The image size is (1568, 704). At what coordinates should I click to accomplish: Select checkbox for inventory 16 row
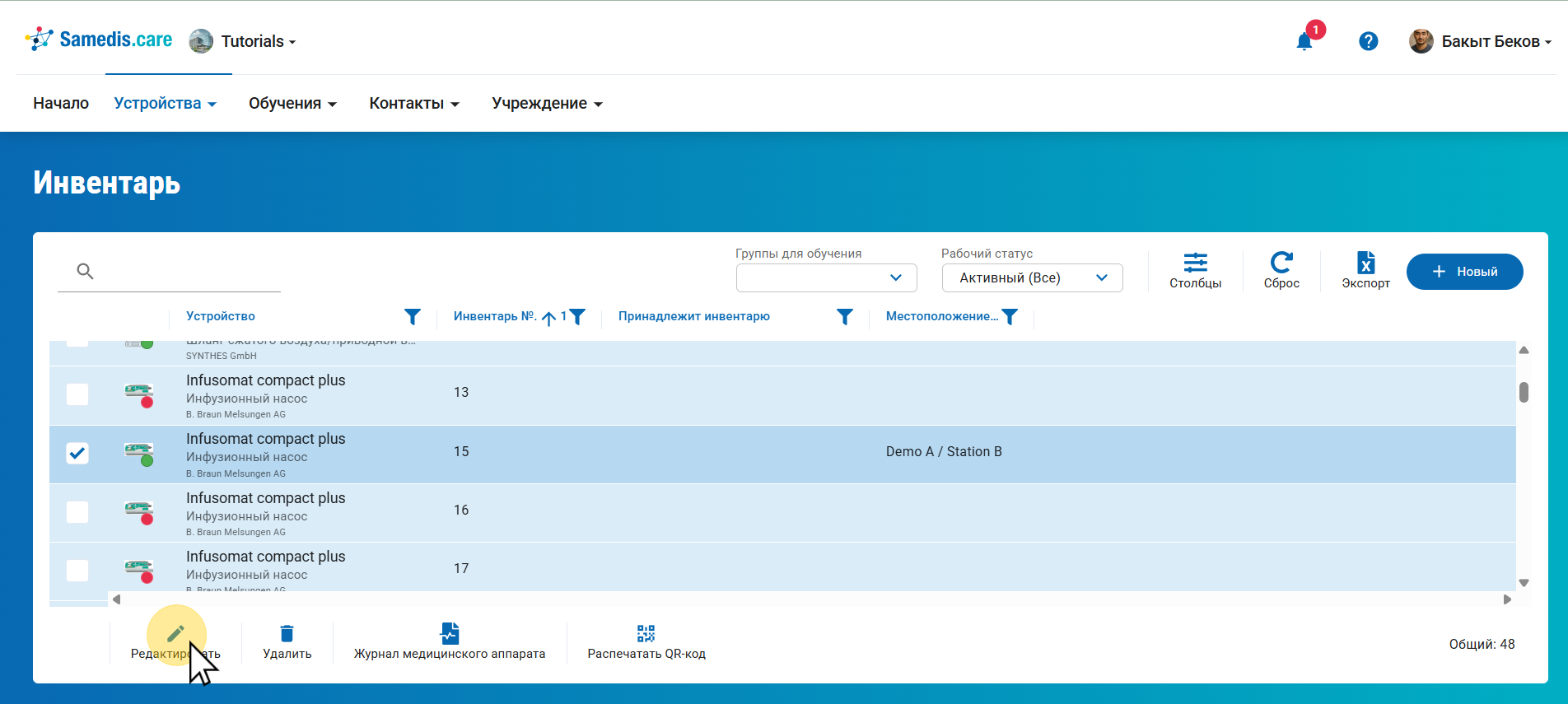77,512
